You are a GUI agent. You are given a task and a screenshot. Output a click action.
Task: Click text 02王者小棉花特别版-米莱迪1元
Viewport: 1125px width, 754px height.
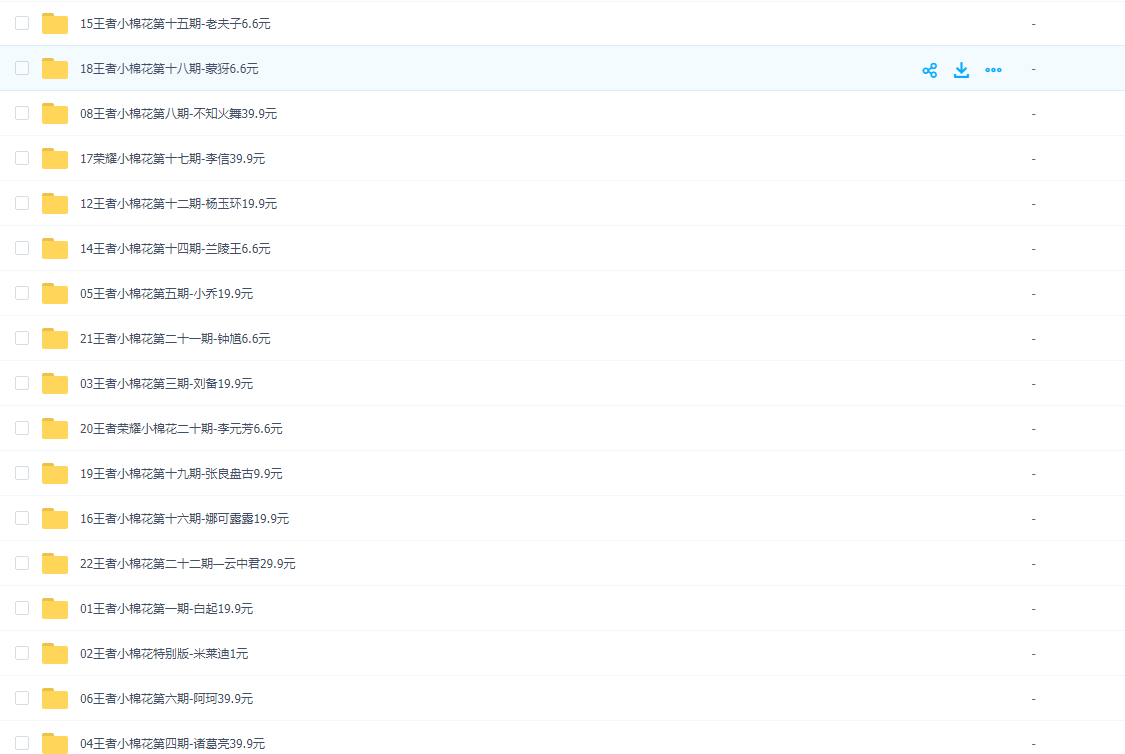click(x=164, y=654)
